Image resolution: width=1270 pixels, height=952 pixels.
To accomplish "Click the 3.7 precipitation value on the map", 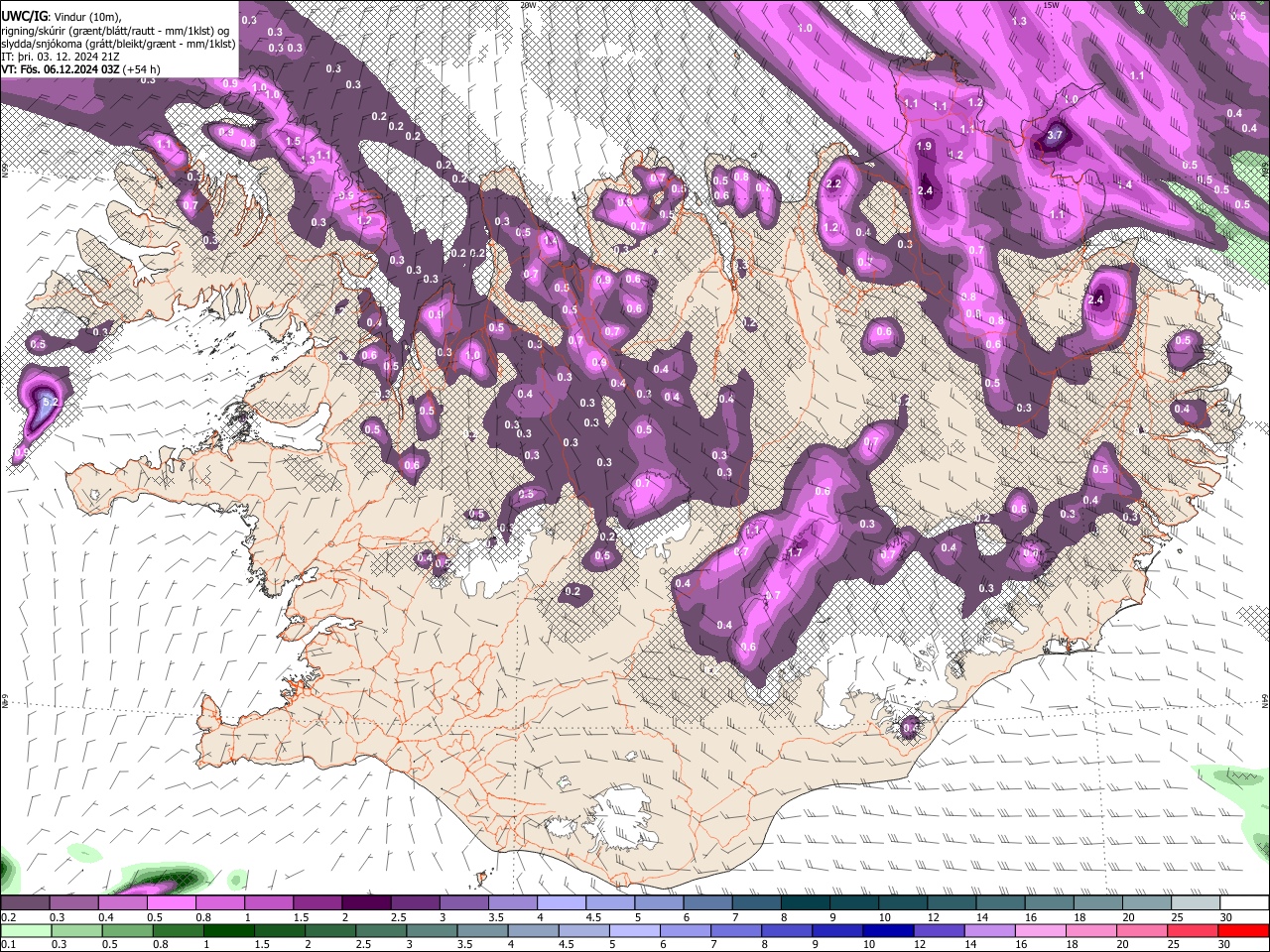I will click(1055, 135).
